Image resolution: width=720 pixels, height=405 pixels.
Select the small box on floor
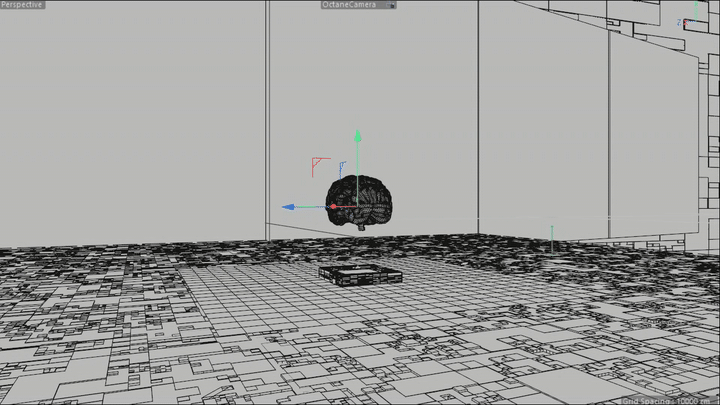(360, 275)
